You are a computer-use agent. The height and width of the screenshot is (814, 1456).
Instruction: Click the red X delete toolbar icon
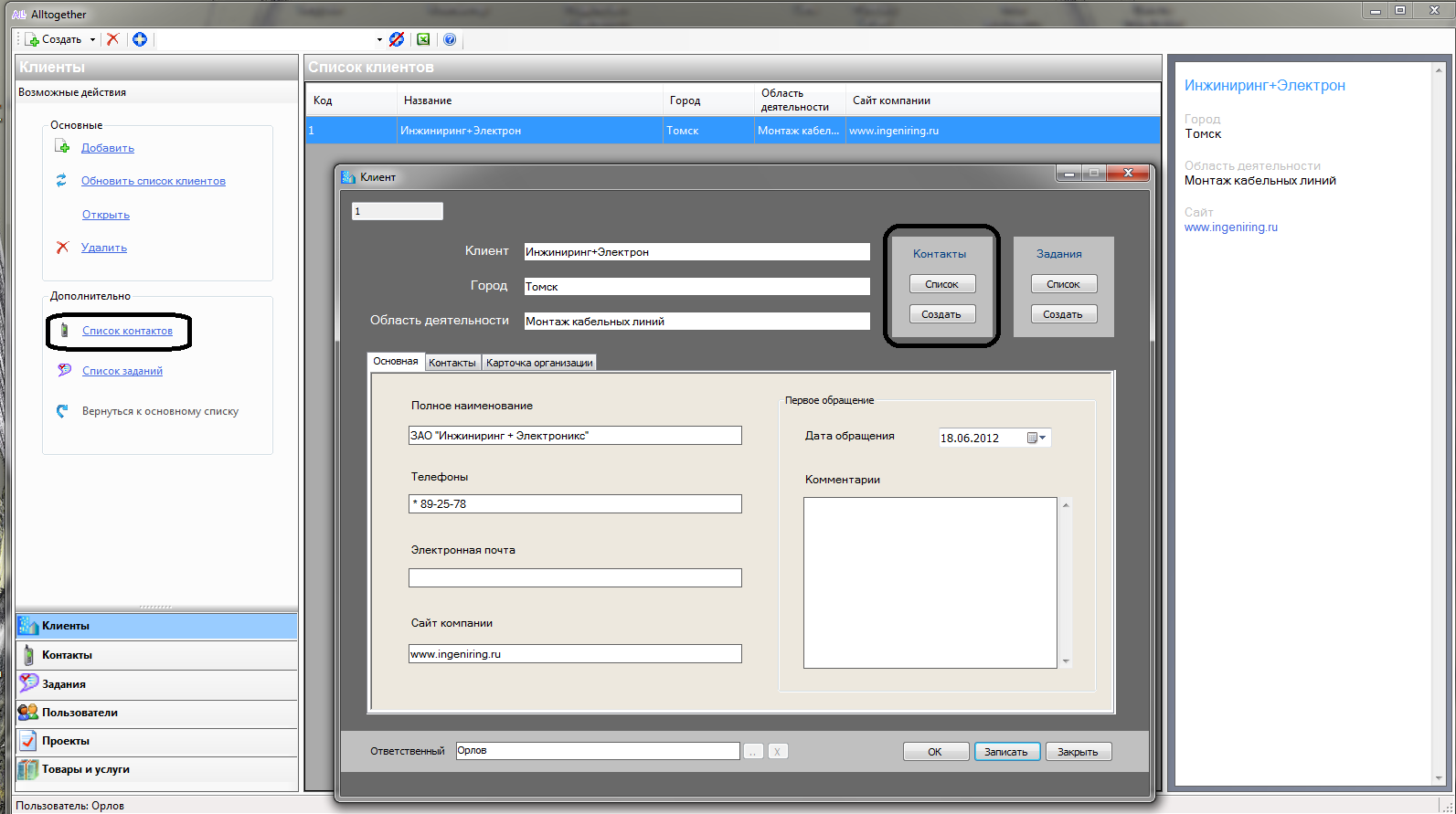click(x=112, y=39)
